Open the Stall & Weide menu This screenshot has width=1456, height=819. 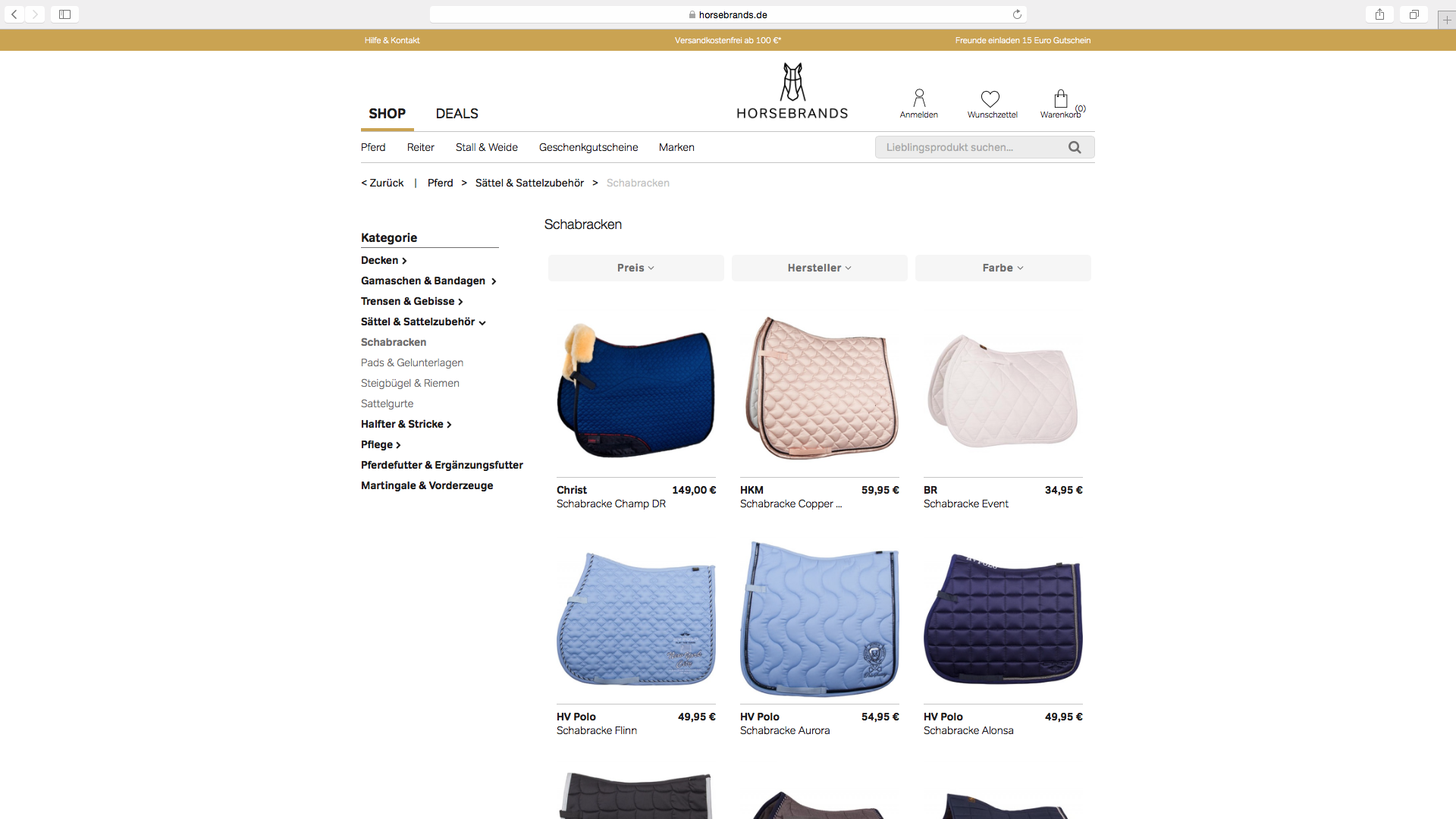coord(486,147)
